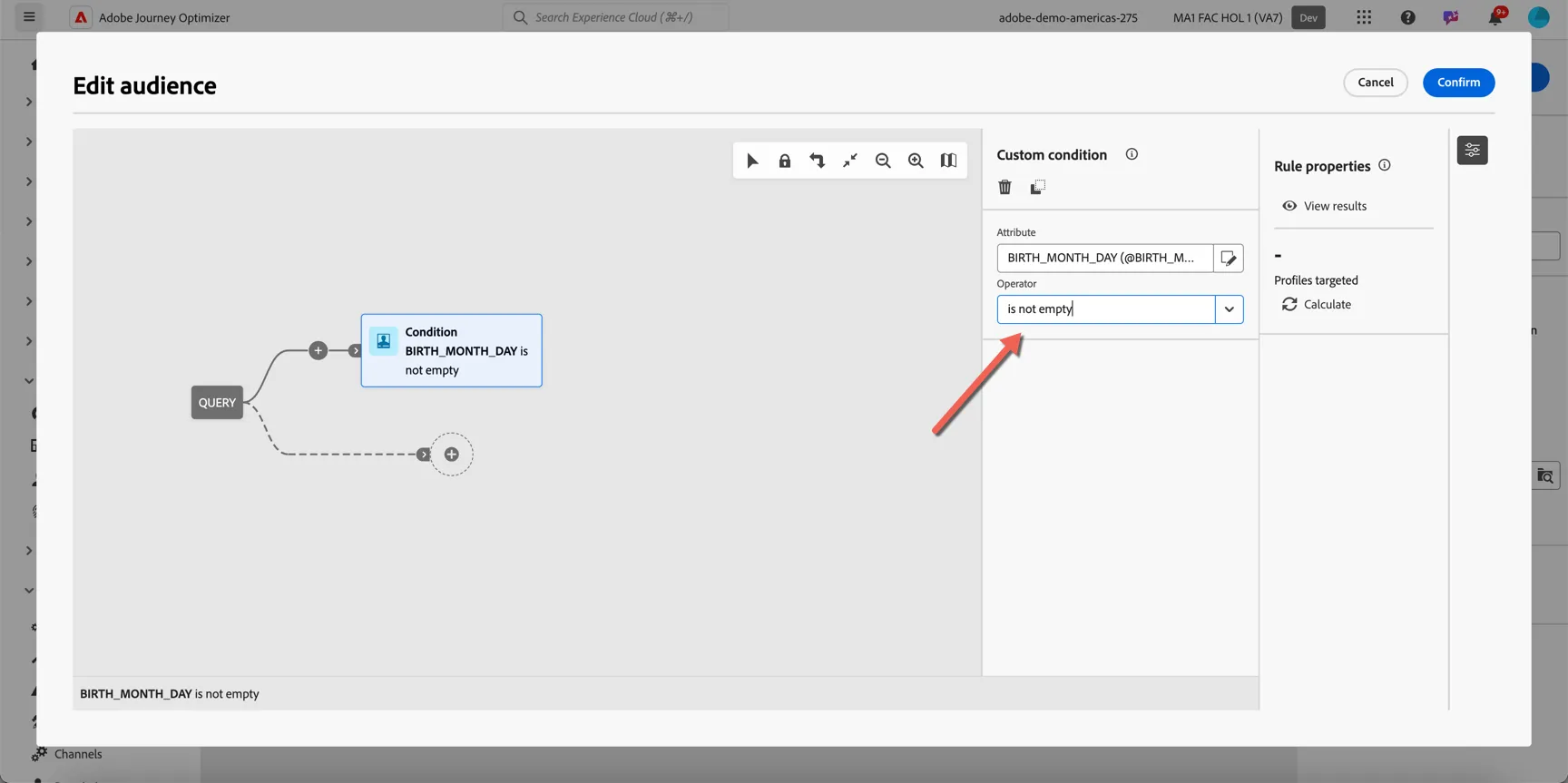Open the help question mark icon
The width and height of the screenshot is (1568, 783).
click(1407, 17)
